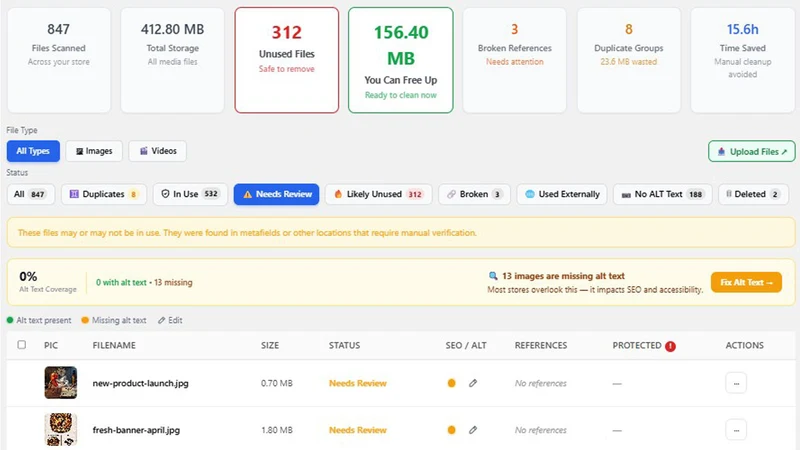Viewport: 800px width, 450px height.
Task: Click the Total Storage 412.80 MB card
Action: tap(172, 60)
